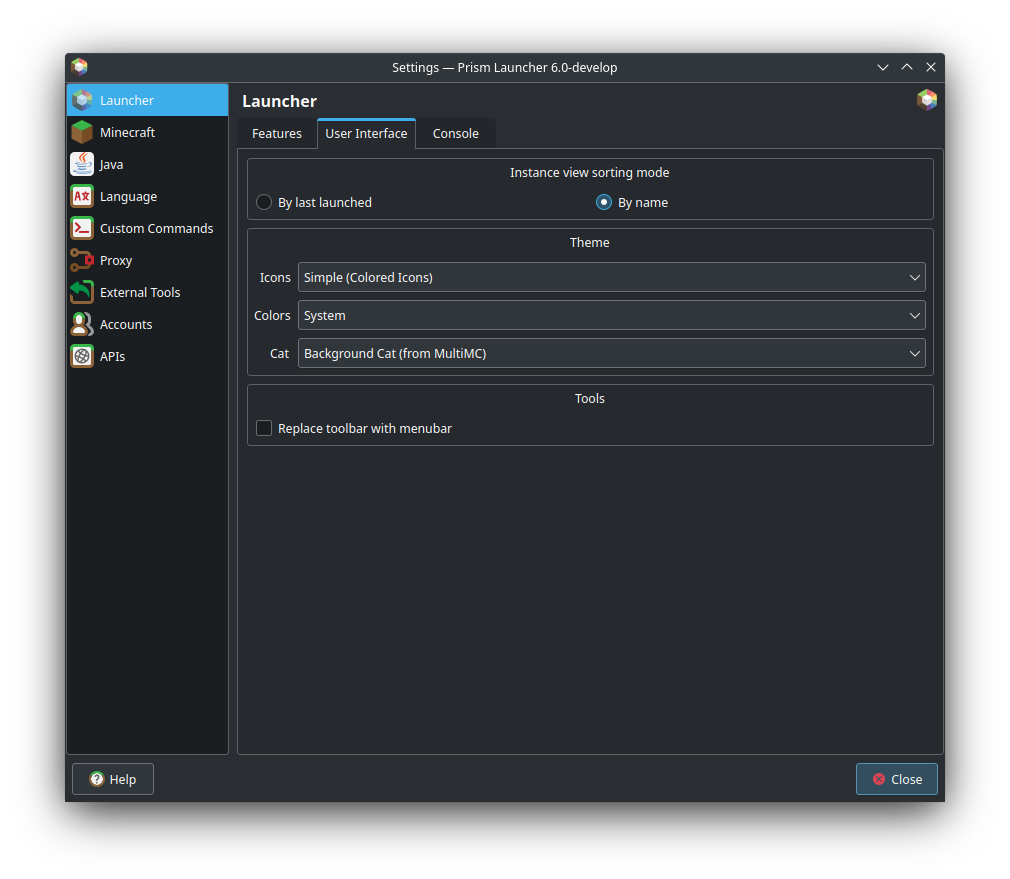Switch to the Features tab
Image resolution: width=1010 pixels, height=879 pixels.
[x=277, y=133]
